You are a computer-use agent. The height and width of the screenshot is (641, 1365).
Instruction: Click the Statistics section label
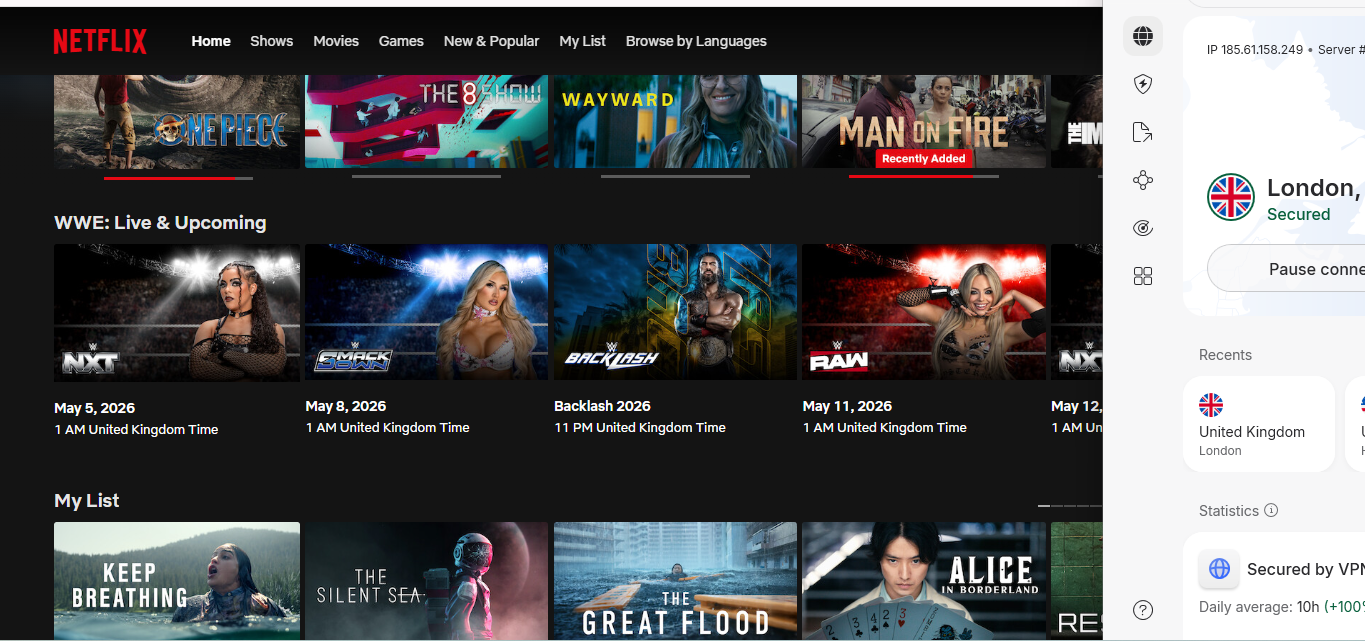1229,510
